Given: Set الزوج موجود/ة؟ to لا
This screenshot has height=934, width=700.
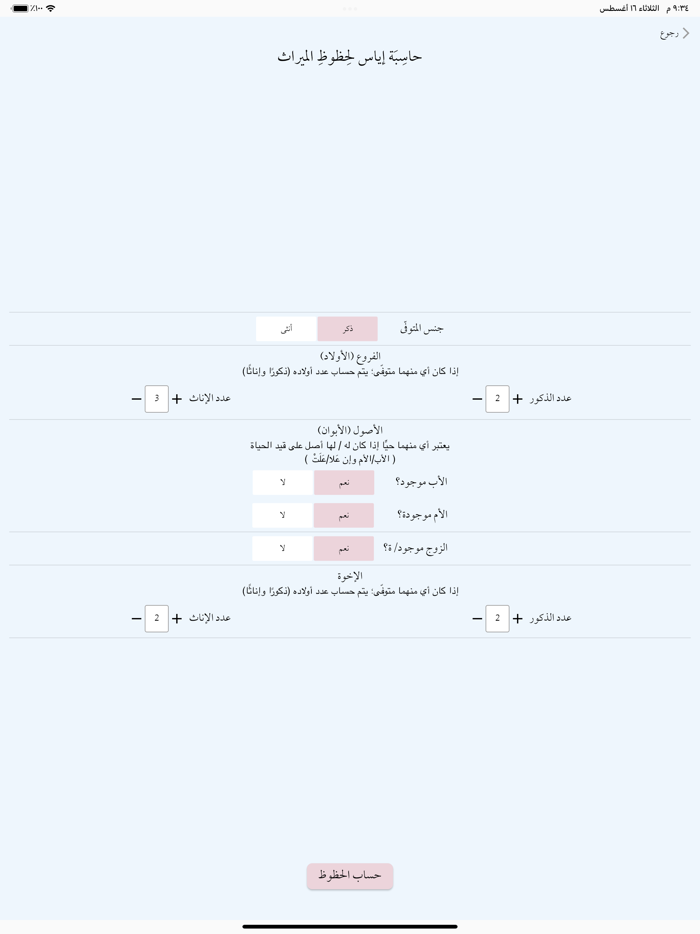Looking at the screenshot, I should click(282, 548).
